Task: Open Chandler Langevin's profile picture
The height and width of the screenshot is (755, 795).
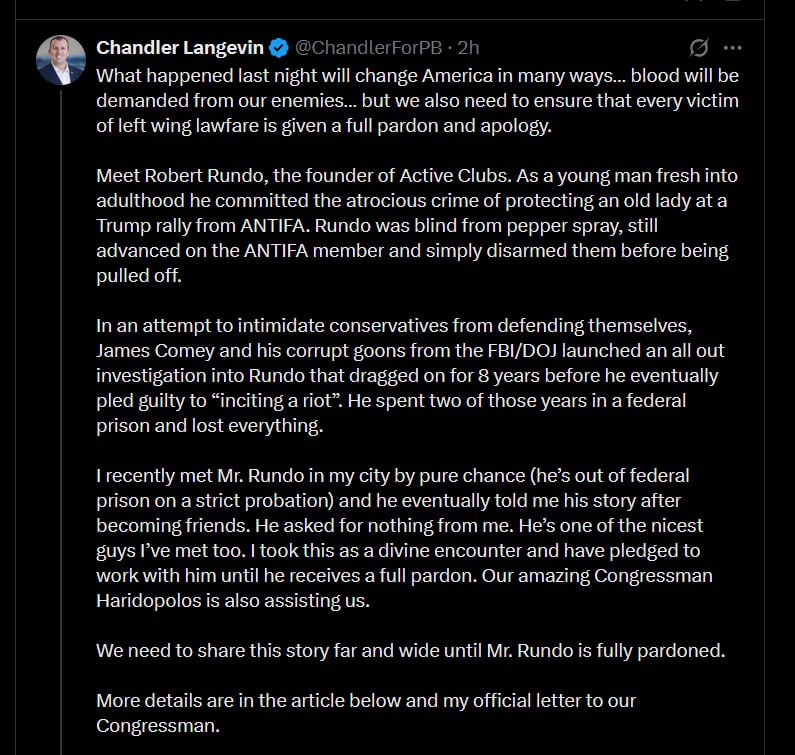Action: tap(61, 60)
